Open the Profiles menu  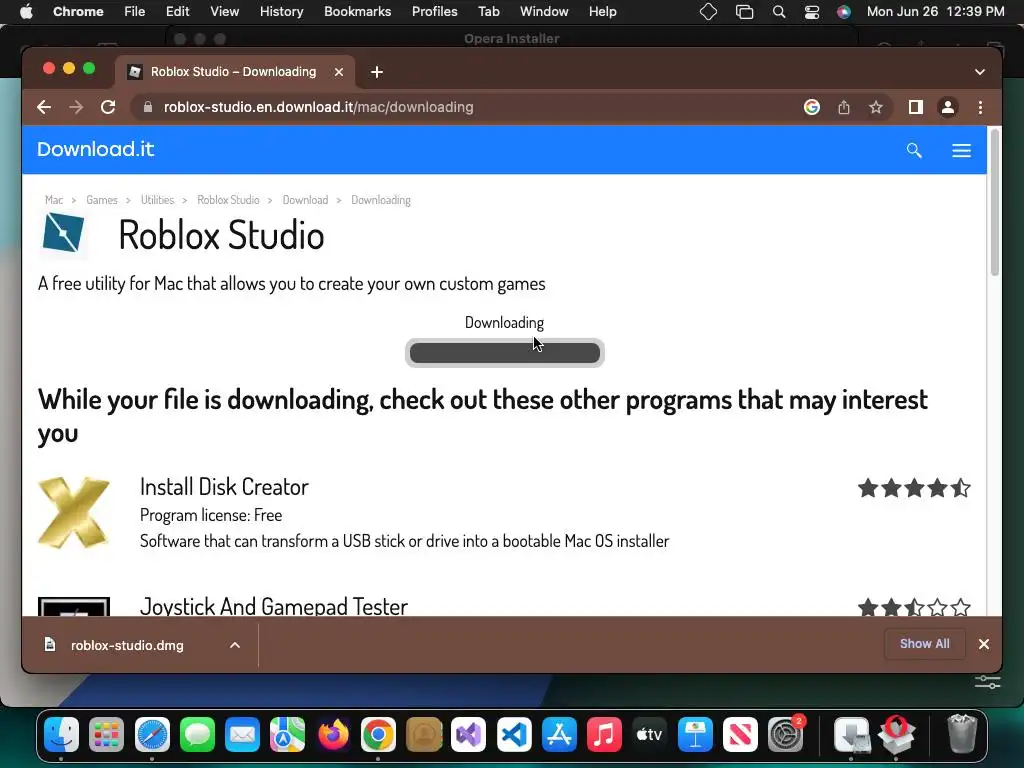434,12
